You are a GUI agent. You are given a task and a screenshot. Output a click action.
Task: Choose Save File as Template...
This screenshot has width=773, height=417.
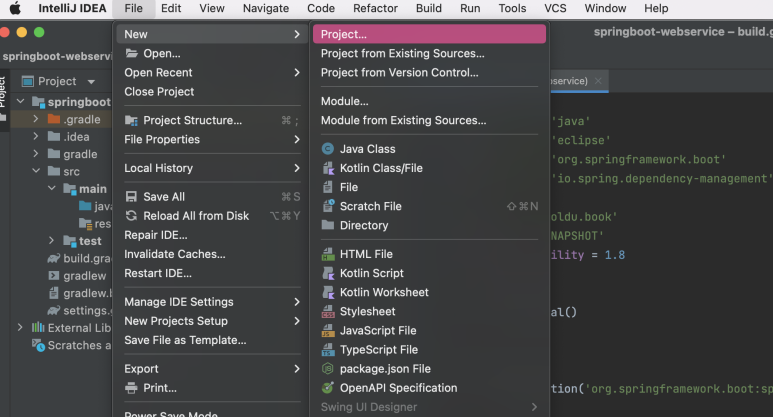211,340
